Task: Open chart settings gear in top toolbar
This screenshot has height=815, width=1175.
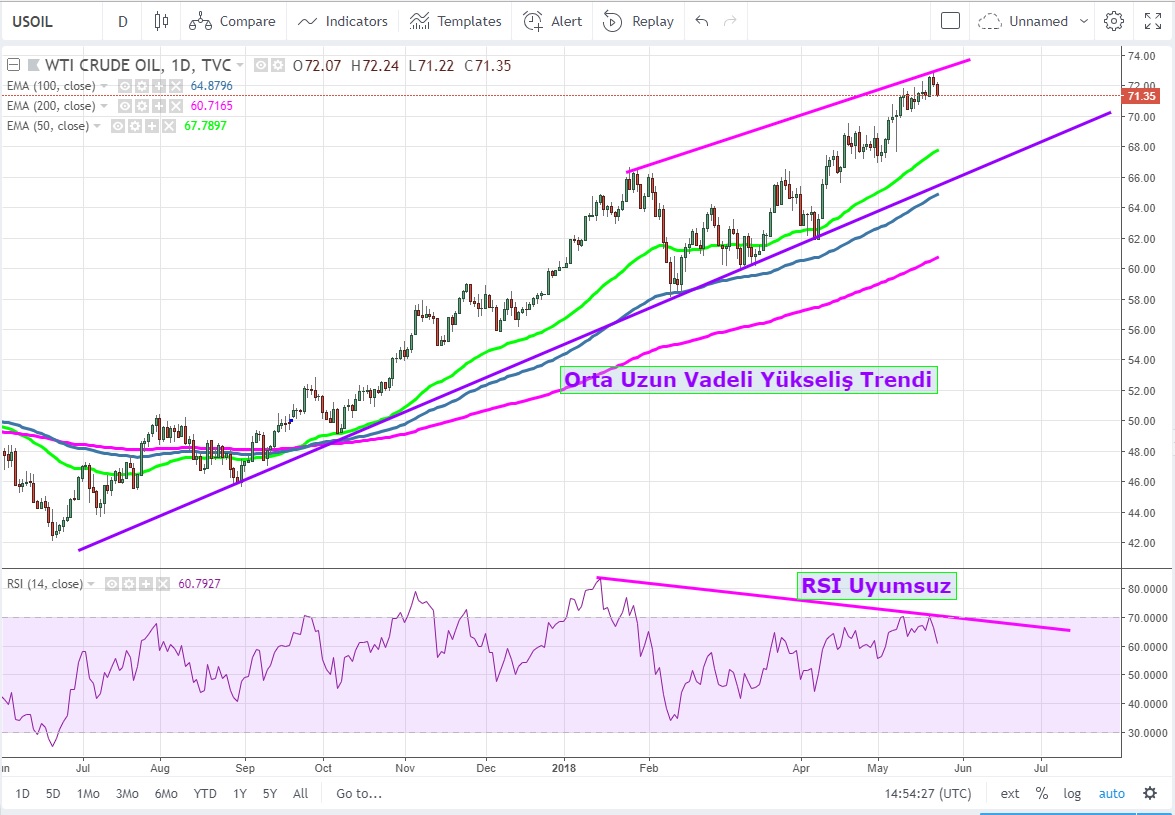Action: click(x=1113, y=21)
